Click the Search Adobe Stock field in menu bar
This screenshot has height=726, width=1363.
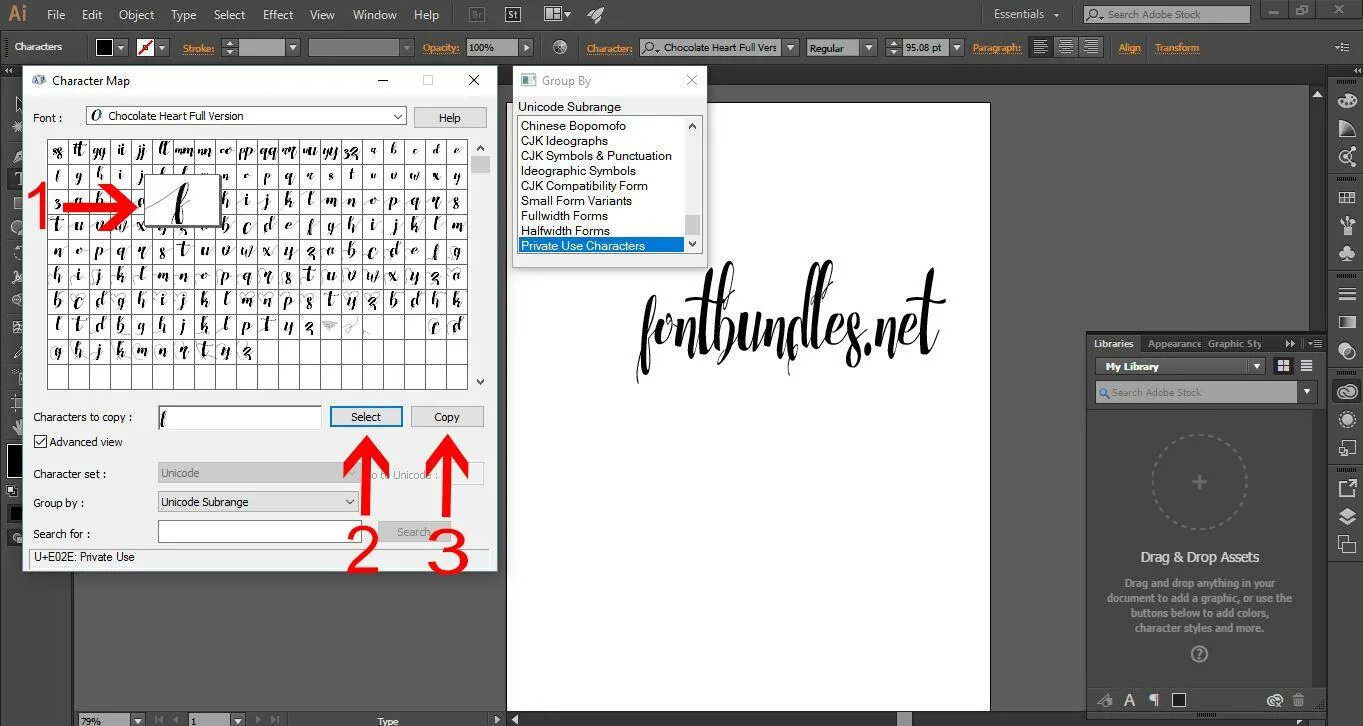(x=1166, y=15)
